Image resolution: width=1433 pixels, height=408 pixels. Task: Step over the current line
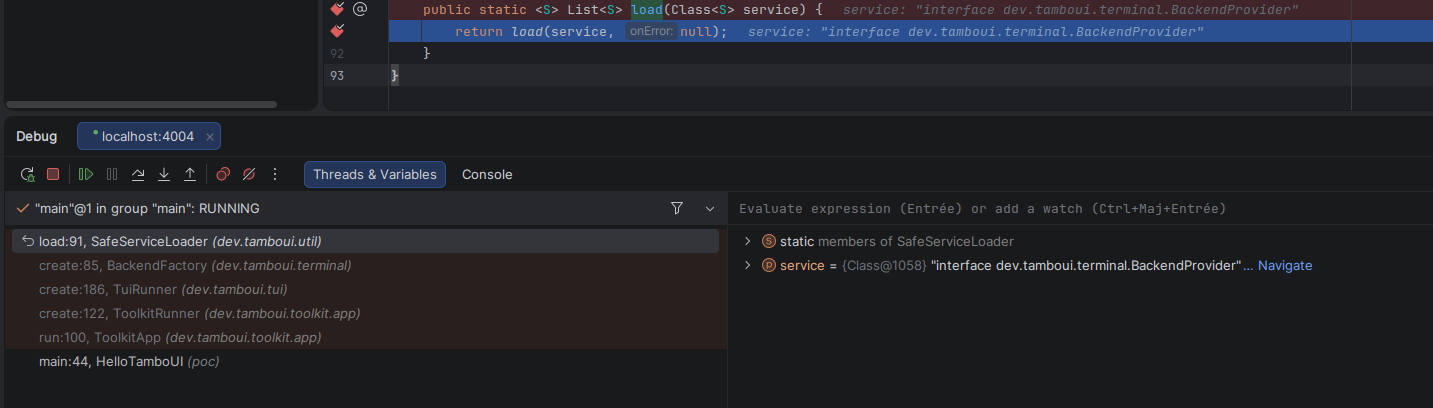pyautogui.click(x=138, y=174)
